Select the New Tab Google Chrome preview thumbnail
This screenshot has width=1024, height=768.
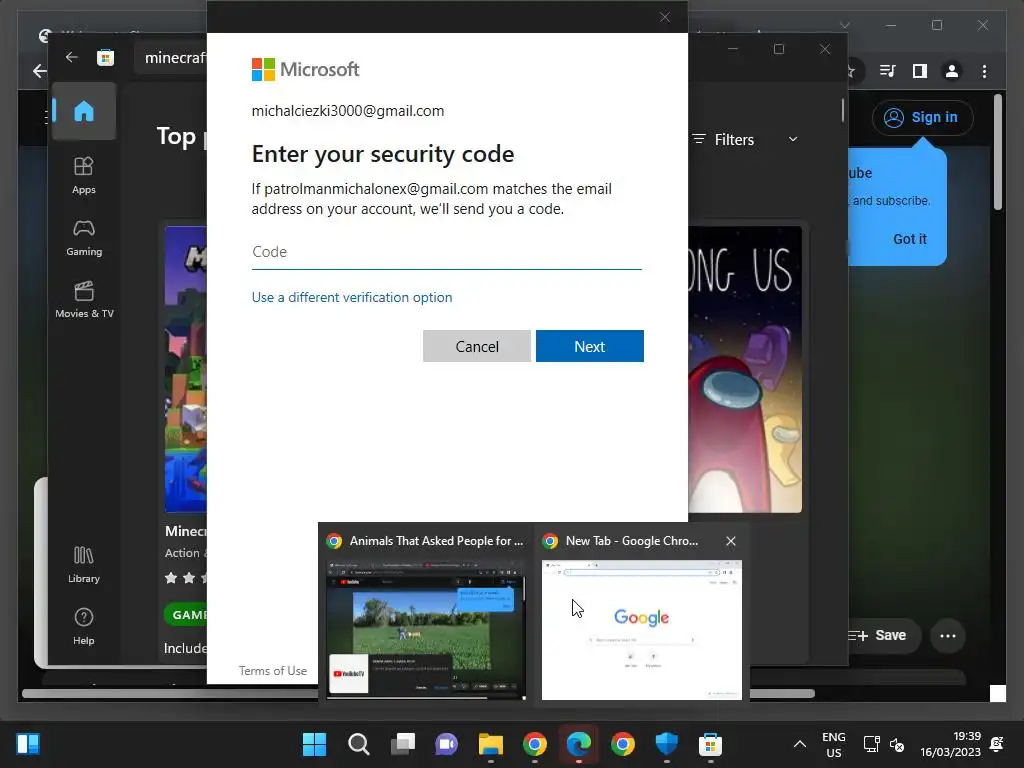(642, 630)
